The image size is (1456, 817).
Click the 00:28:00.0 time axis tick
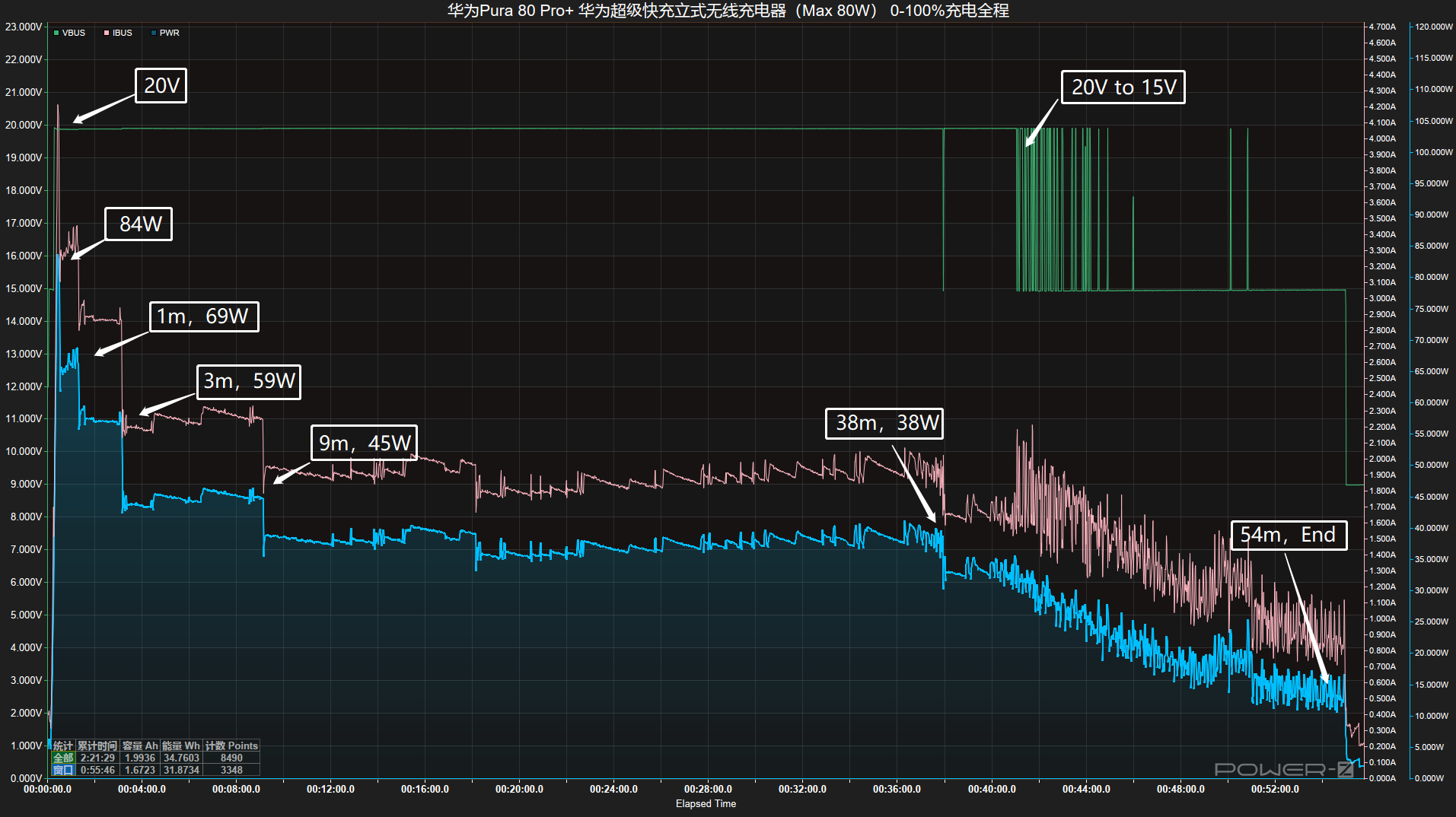708,789
